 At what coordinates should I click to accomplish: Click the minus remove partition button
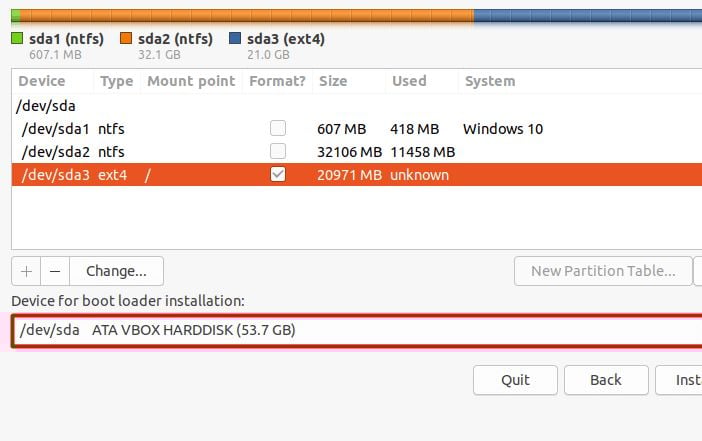[x=54, y=271]
